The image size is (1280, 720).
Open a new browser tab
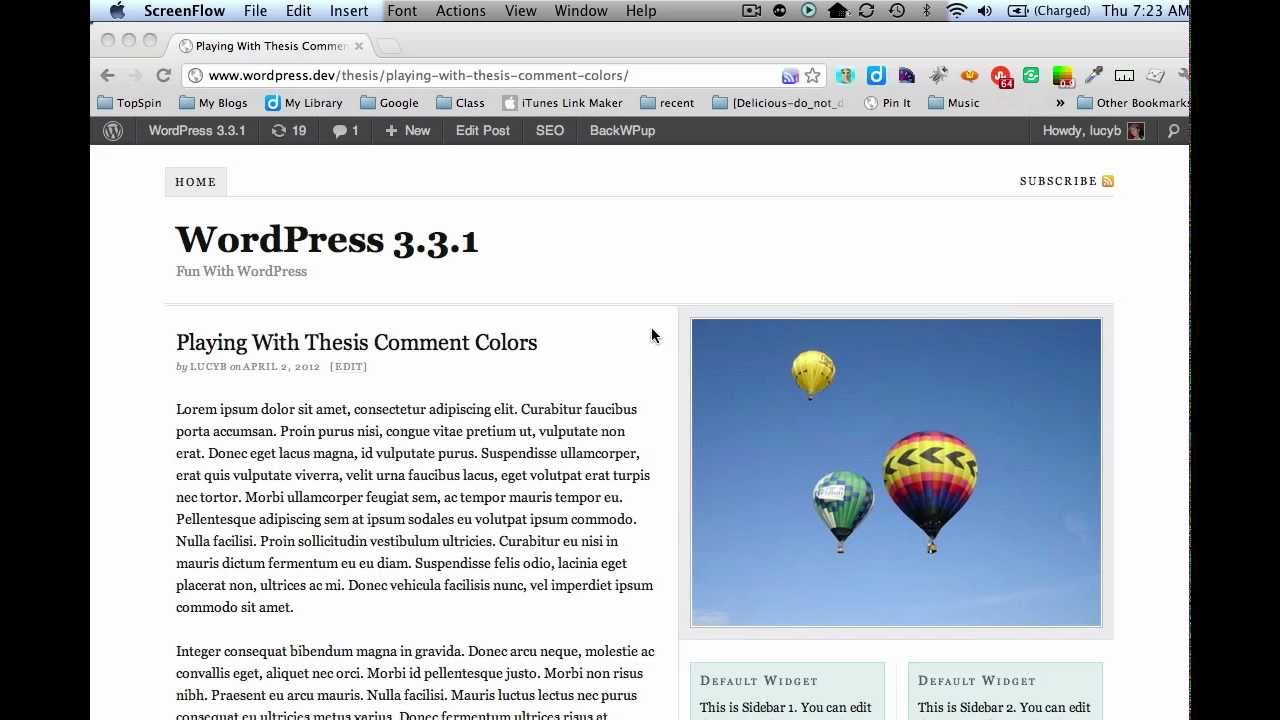tap(389, 46)
